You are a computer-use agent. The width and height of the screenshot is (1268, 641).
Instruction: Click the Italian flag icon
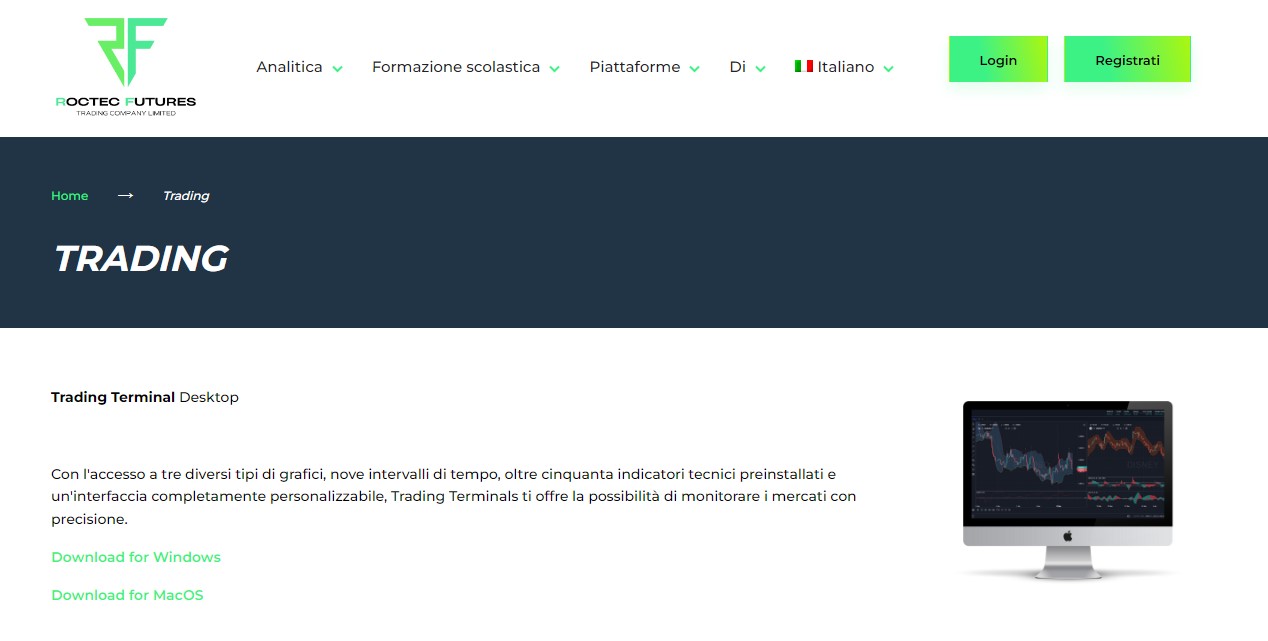coord(803,66)
